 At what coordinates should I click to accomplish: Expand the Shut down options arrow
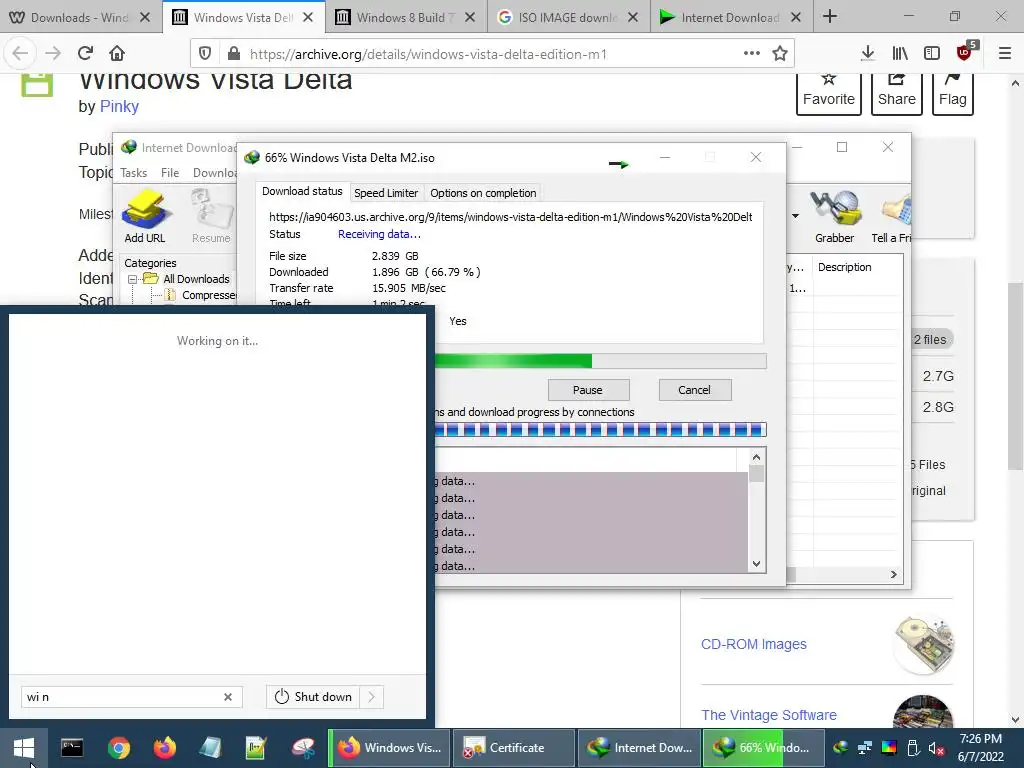(x=372, y=697)
